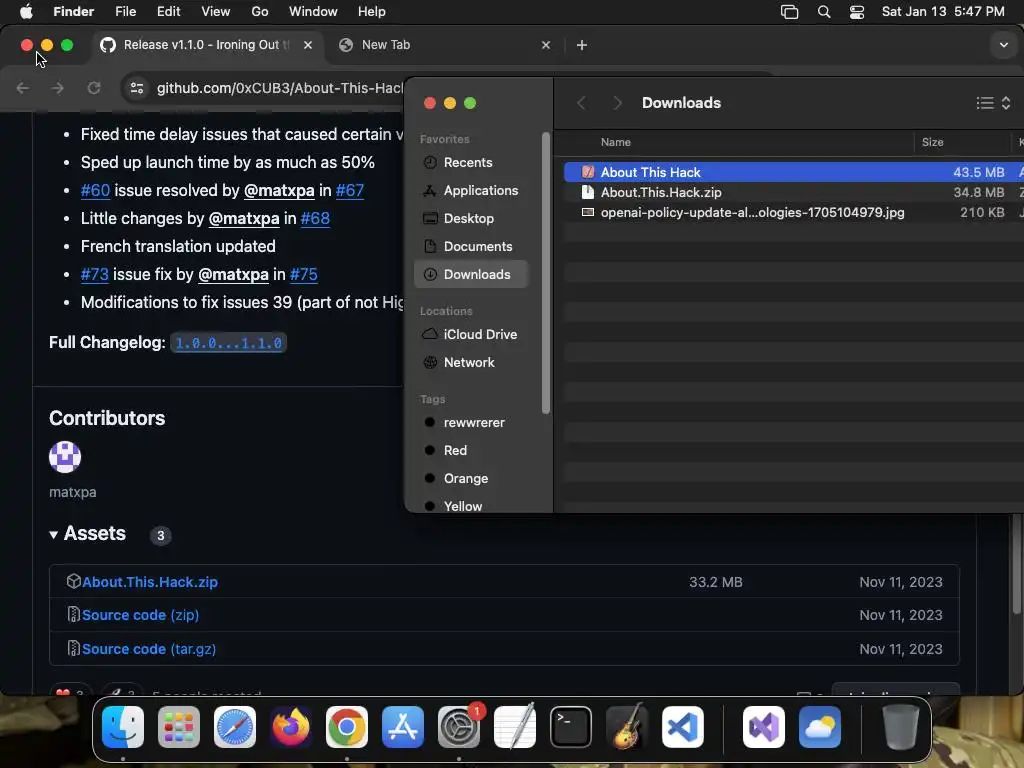Viewport: 1024px width, 768px height.
Task: Launch Safari from the Dock
Action: tap(235, 727)
